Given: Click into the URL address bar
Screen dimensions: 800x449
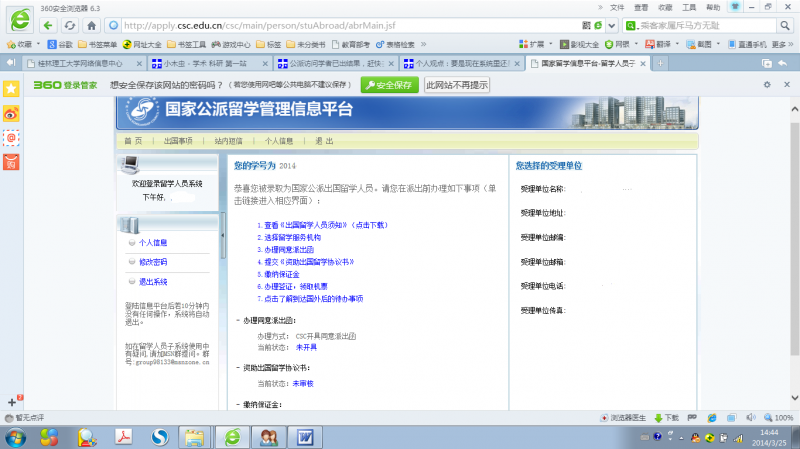Looking at the screenshot, I should click(x=347, y=26).
